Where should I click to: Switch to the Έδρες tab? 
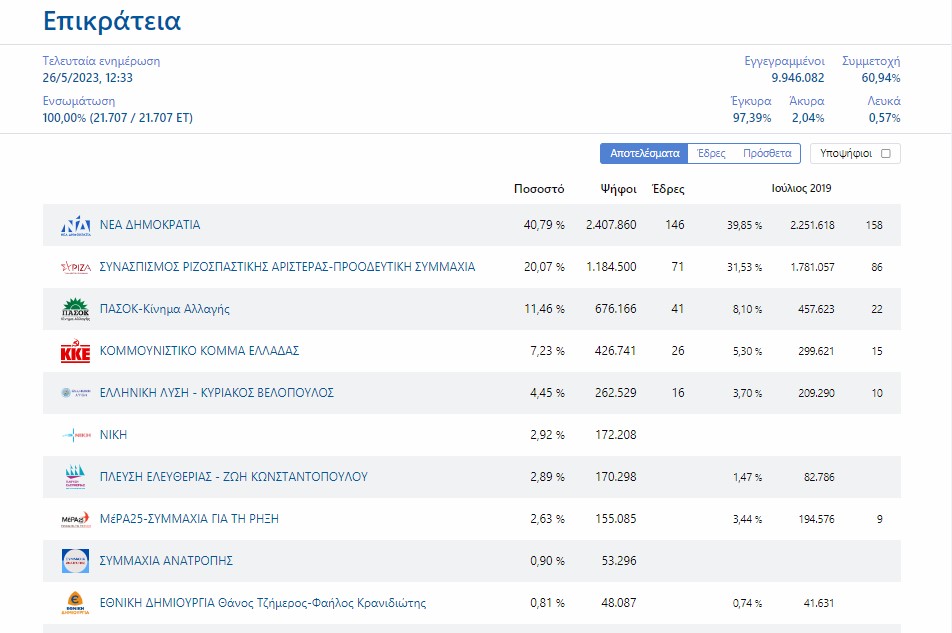coord(711,154)
